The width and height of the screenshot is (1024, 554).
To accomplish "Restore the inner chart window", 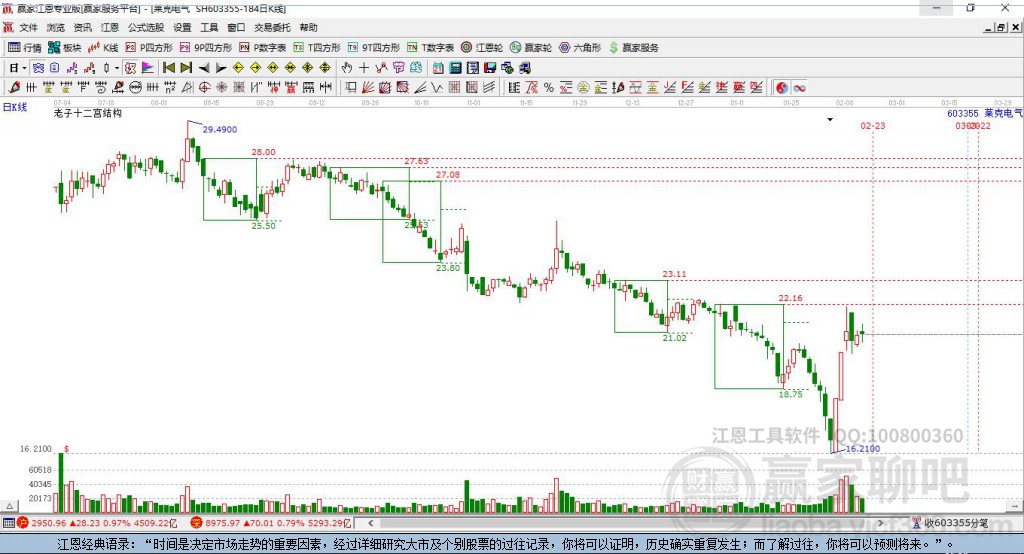I will pyautogui.click(x=1000, y=27).
